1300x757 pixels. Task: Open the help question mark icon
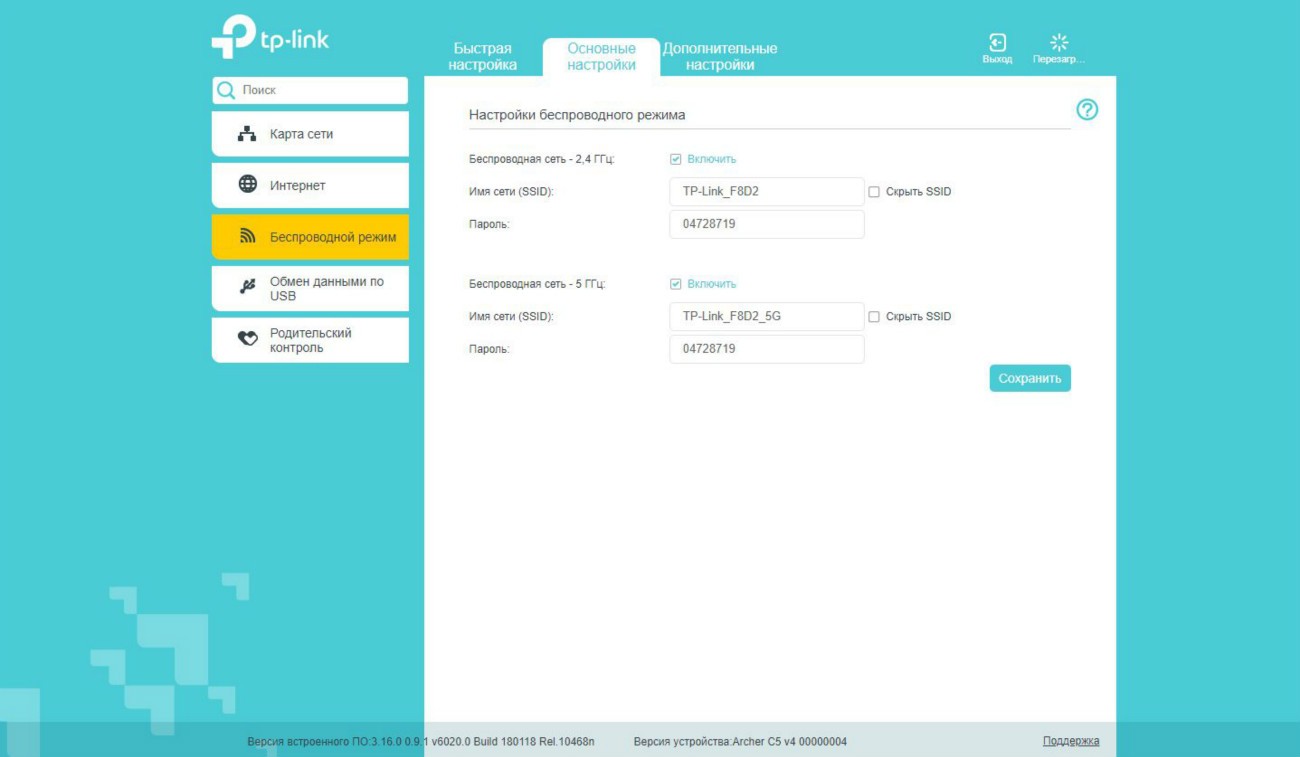[x=1087, y=110]
